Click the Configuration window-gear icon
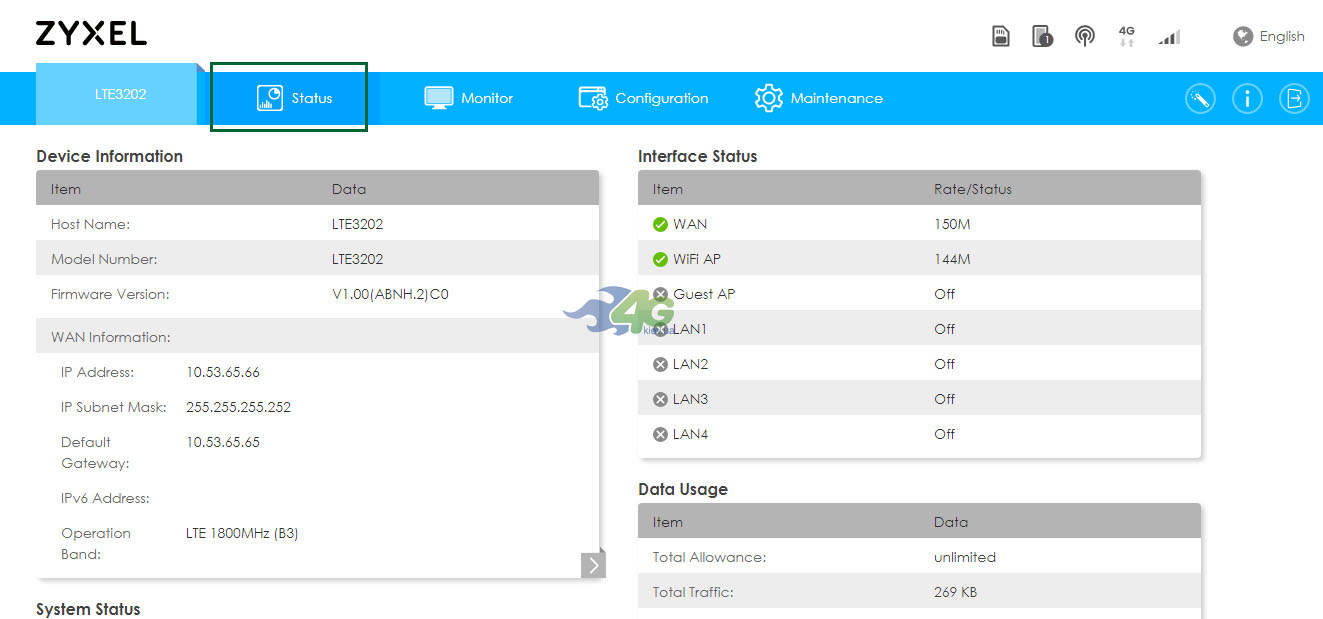1323x619 pixels. pyautogui.click(x=593, y=98)
